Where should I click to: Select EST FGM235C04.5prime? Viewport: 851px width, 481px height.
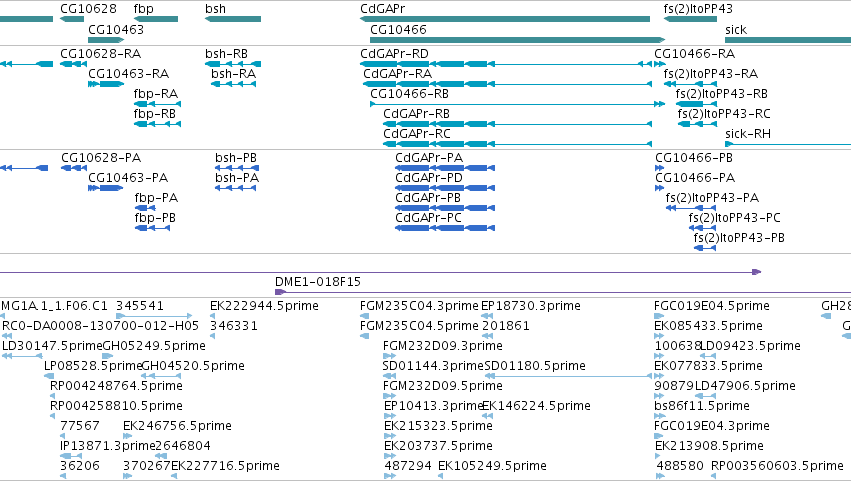pyautogui.click(x=419, y=326)
